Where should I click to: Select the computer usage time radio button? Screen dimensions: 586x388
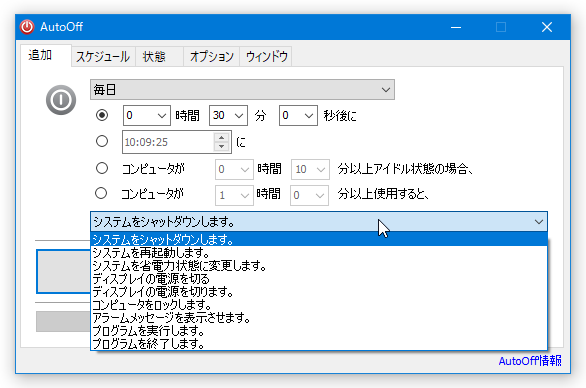(x=101, y=193)
